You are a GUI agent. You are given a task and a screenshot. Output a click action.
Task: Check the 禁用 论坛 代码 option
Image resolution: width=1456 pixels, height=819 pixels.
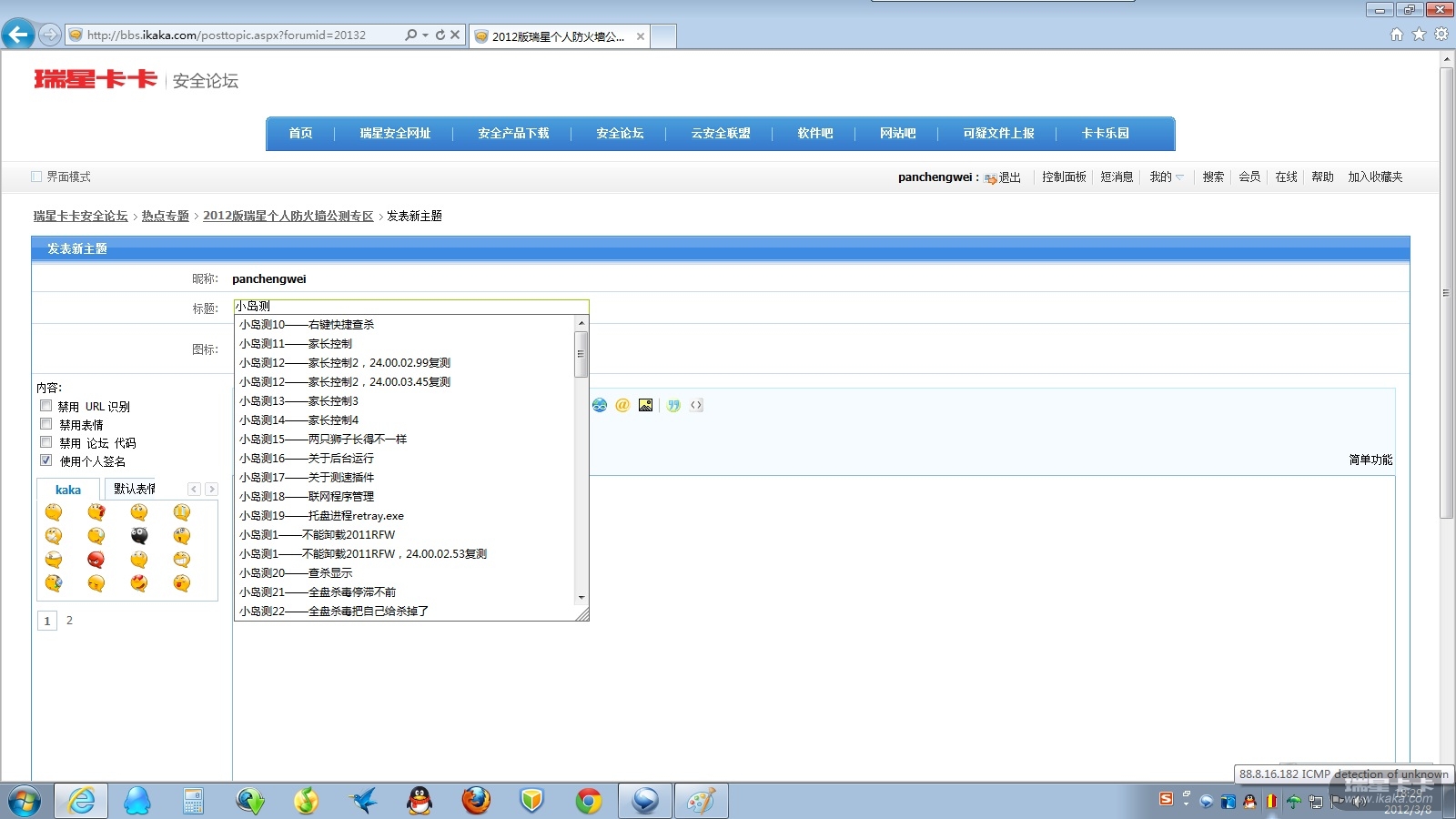pos(45,442)
